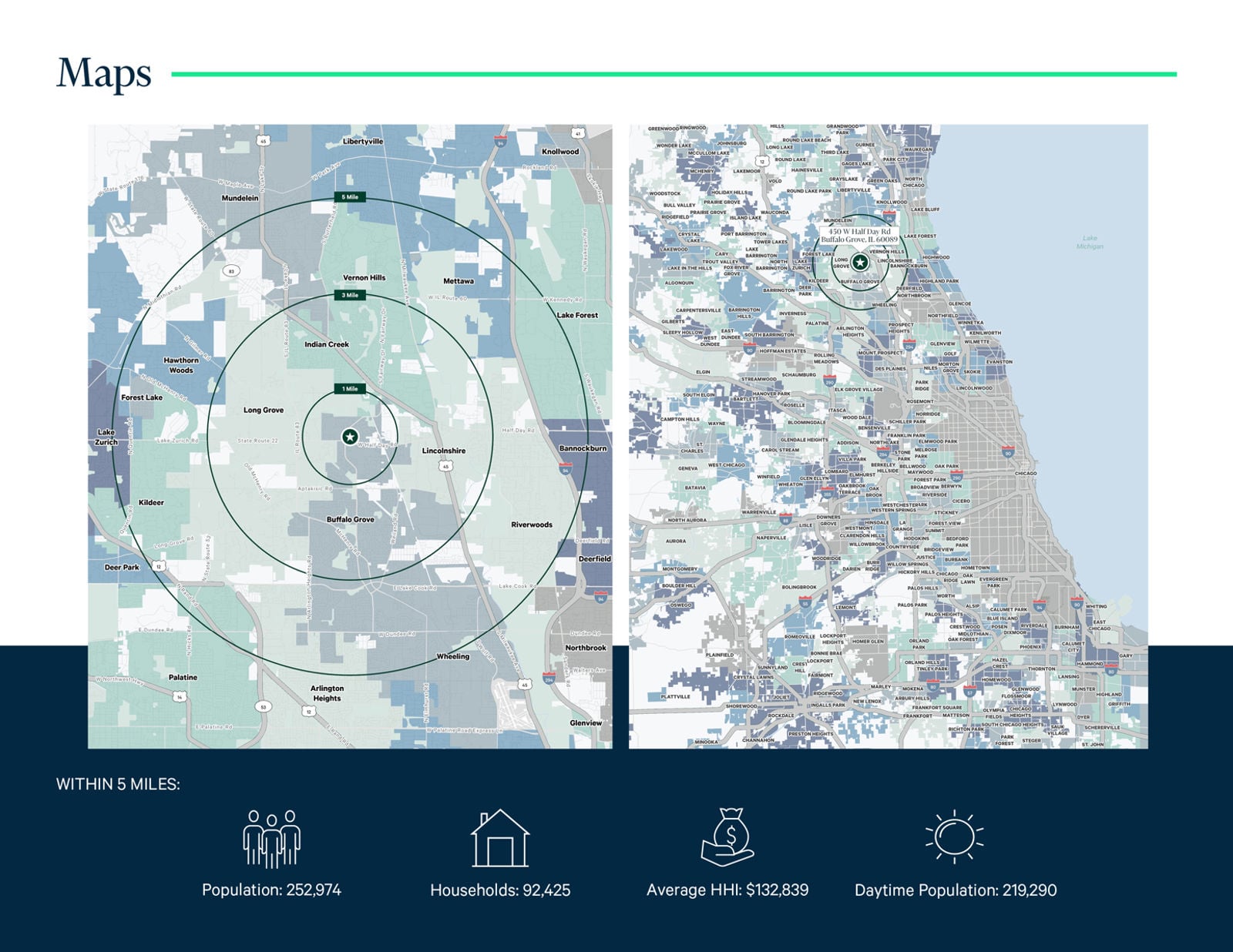Click the Population: 252,974 text
Image resolution: width=1233 pixels, height=952 pixels.
tap(271, 890)
